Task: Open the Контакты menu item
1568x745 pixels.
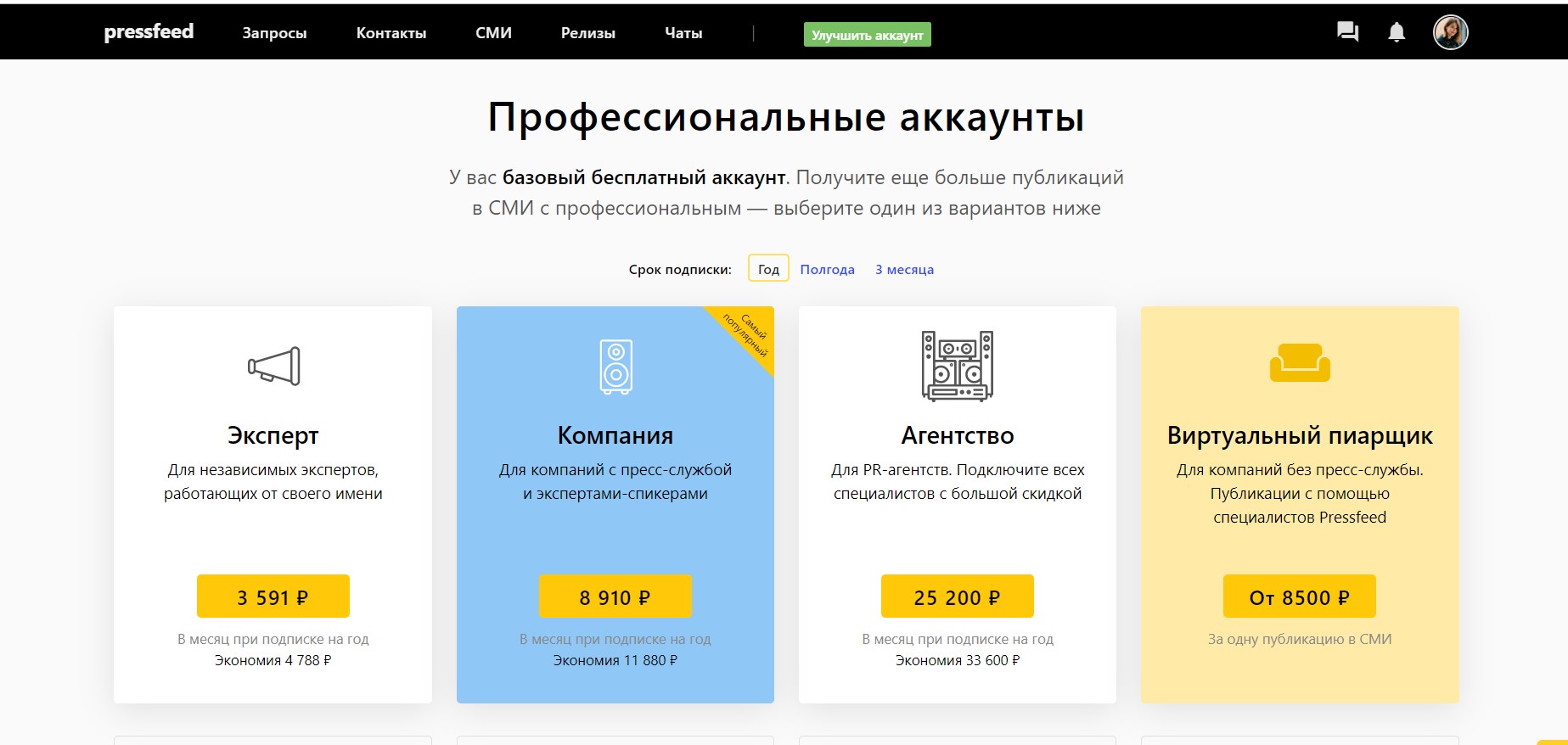Action: (391, 33)
